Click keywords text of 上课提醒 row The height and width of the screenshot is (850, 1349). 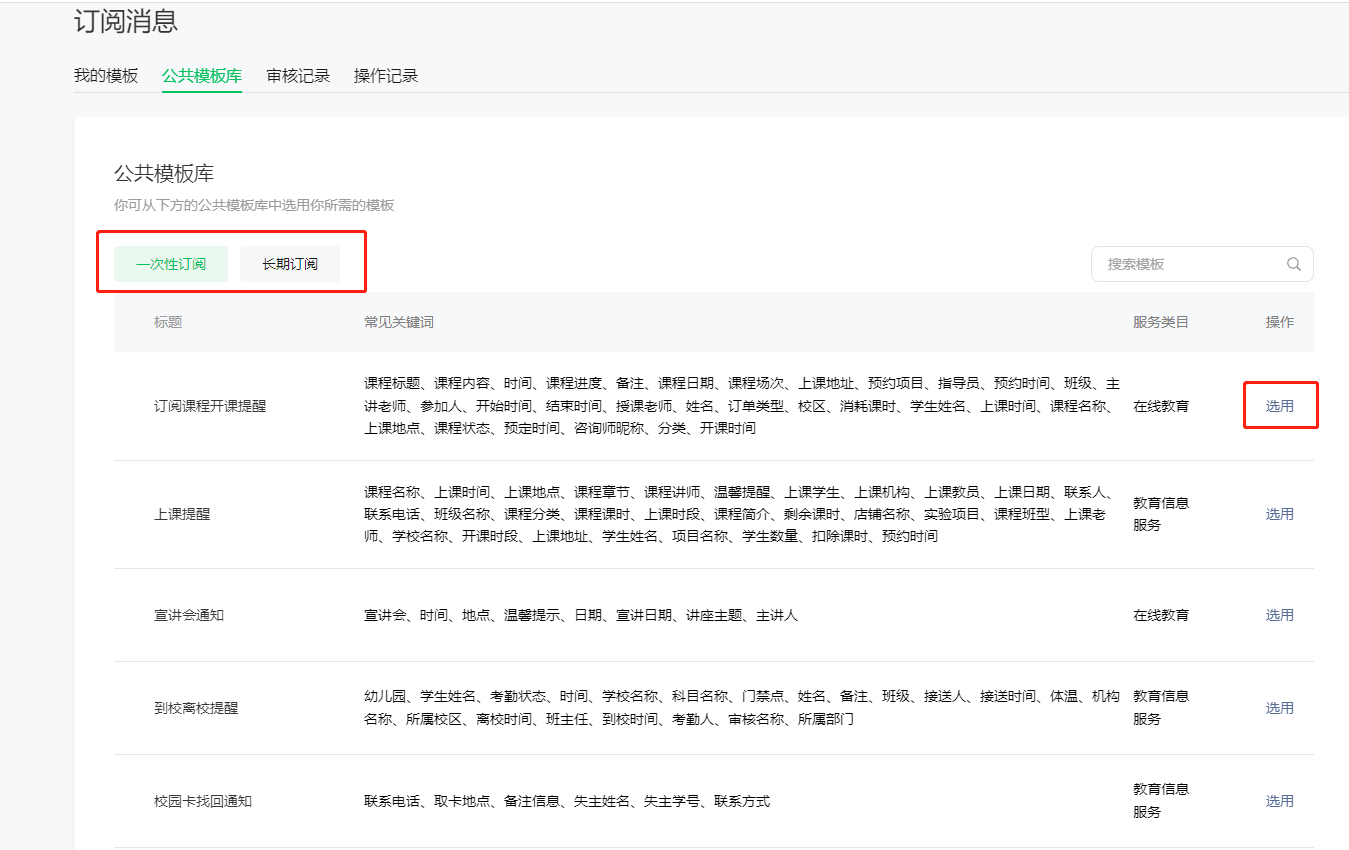click(x=738, y=514)
